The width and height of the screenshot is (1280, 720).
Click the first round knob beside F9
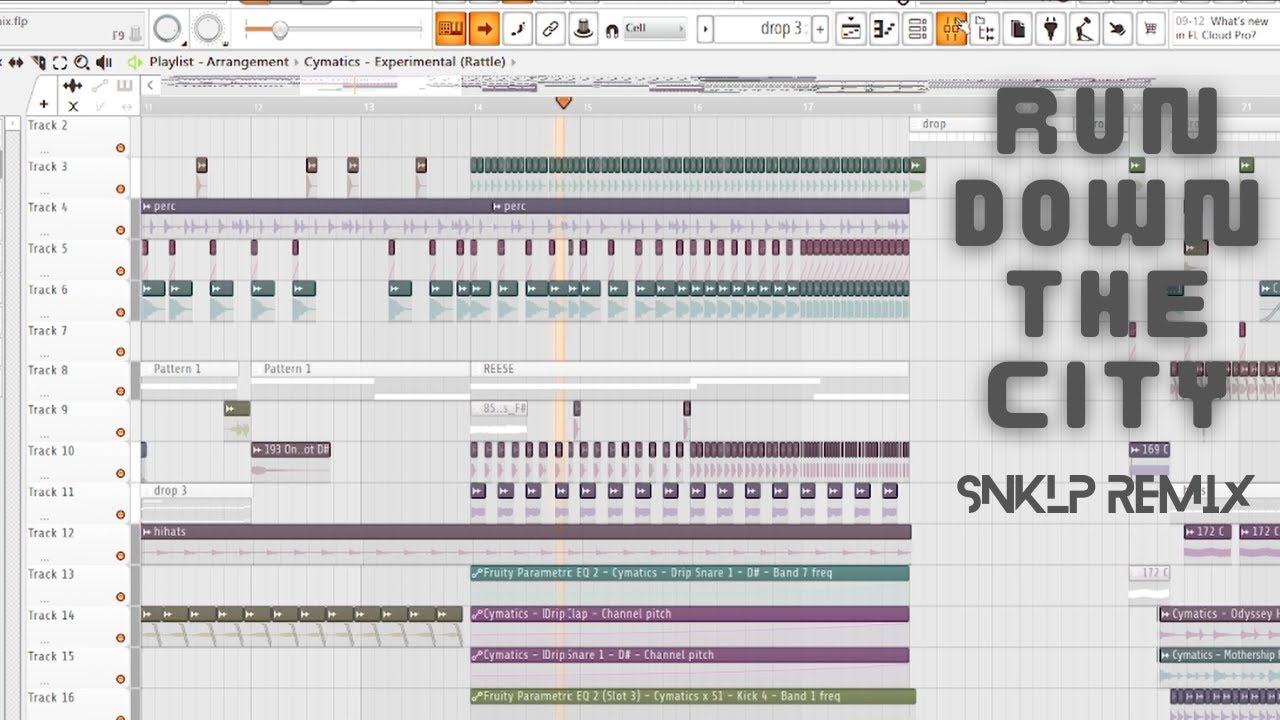168,29
